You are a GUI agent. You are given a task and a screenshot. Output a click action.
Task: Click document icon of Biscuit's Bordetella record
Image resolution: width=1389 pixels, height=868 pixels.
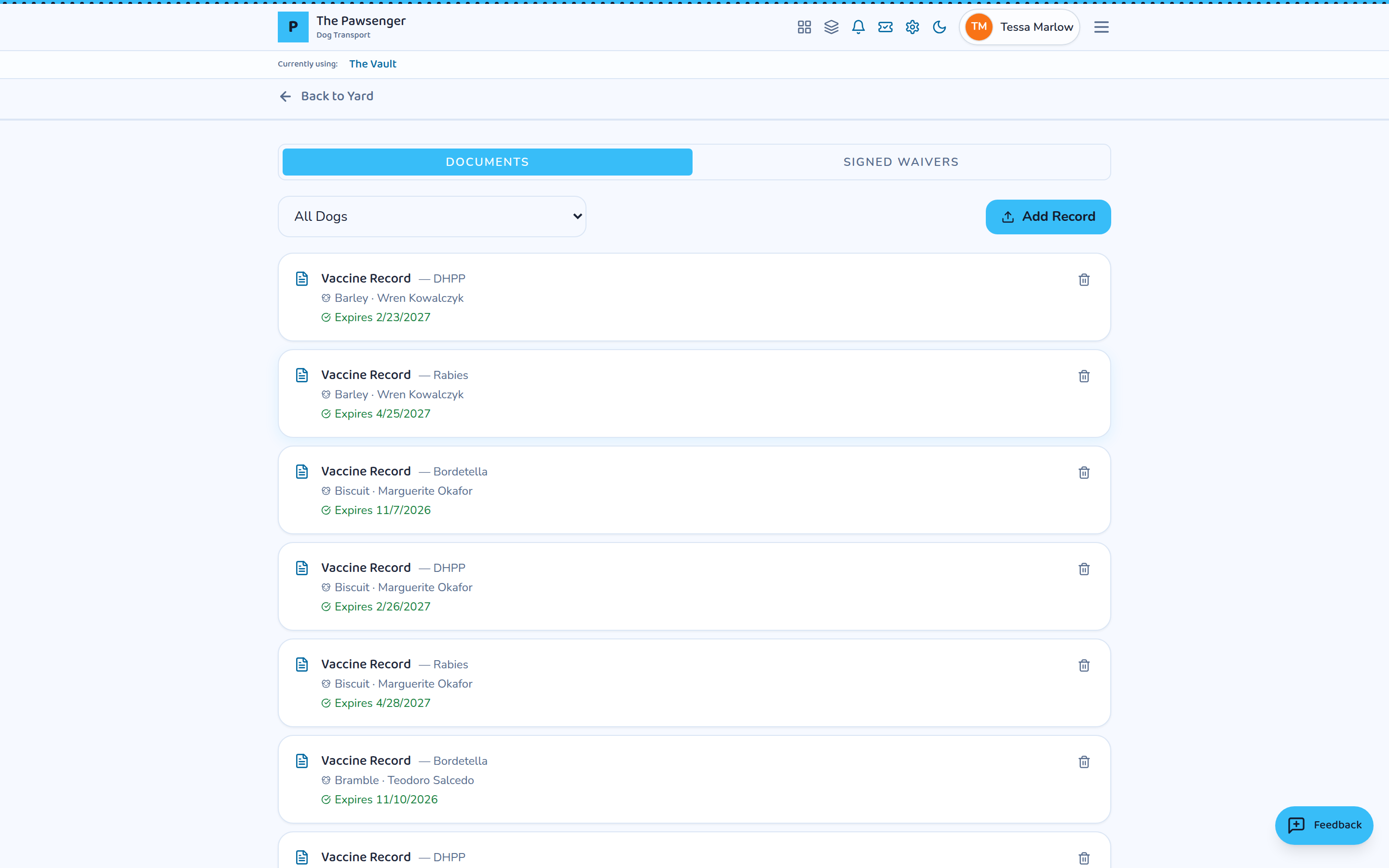point(302,472)
